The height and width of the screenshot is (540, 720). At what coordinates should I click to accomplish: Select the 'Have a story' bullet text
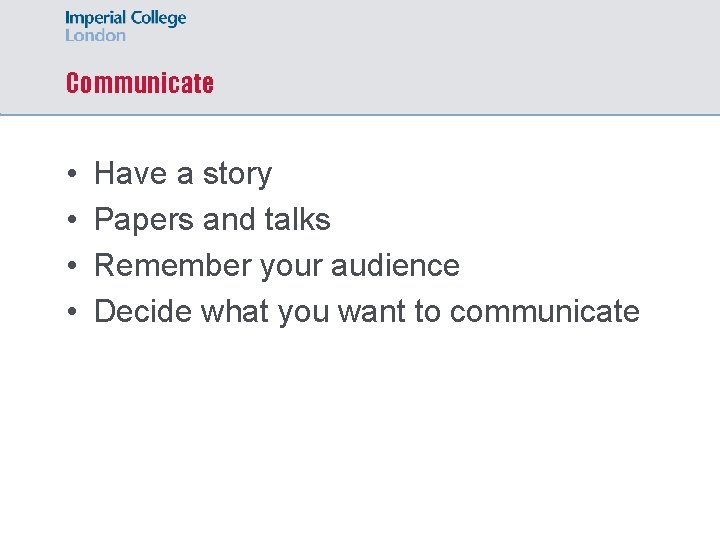click(x=182, y=174)
